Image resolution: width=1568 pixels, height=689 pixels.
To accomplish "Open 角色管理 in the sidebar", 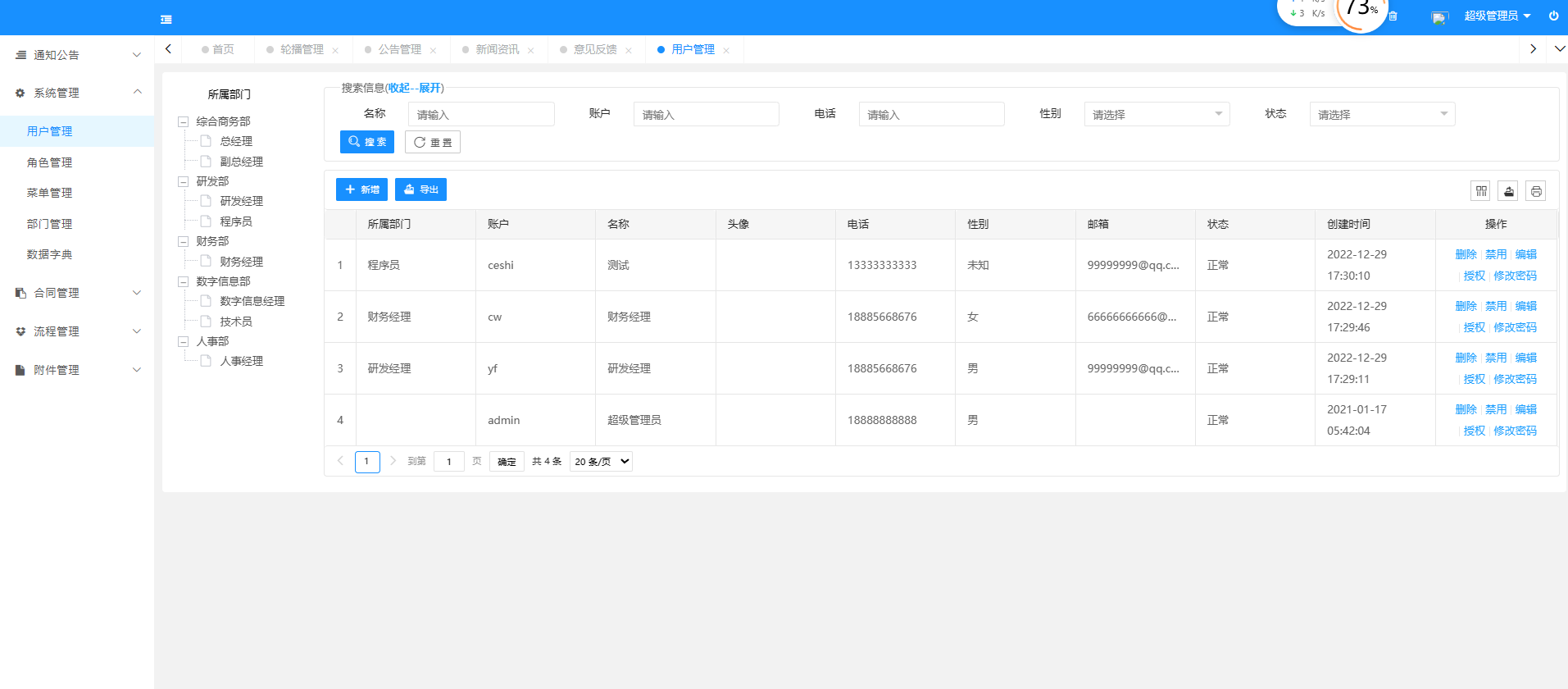I will click(77, 162).
